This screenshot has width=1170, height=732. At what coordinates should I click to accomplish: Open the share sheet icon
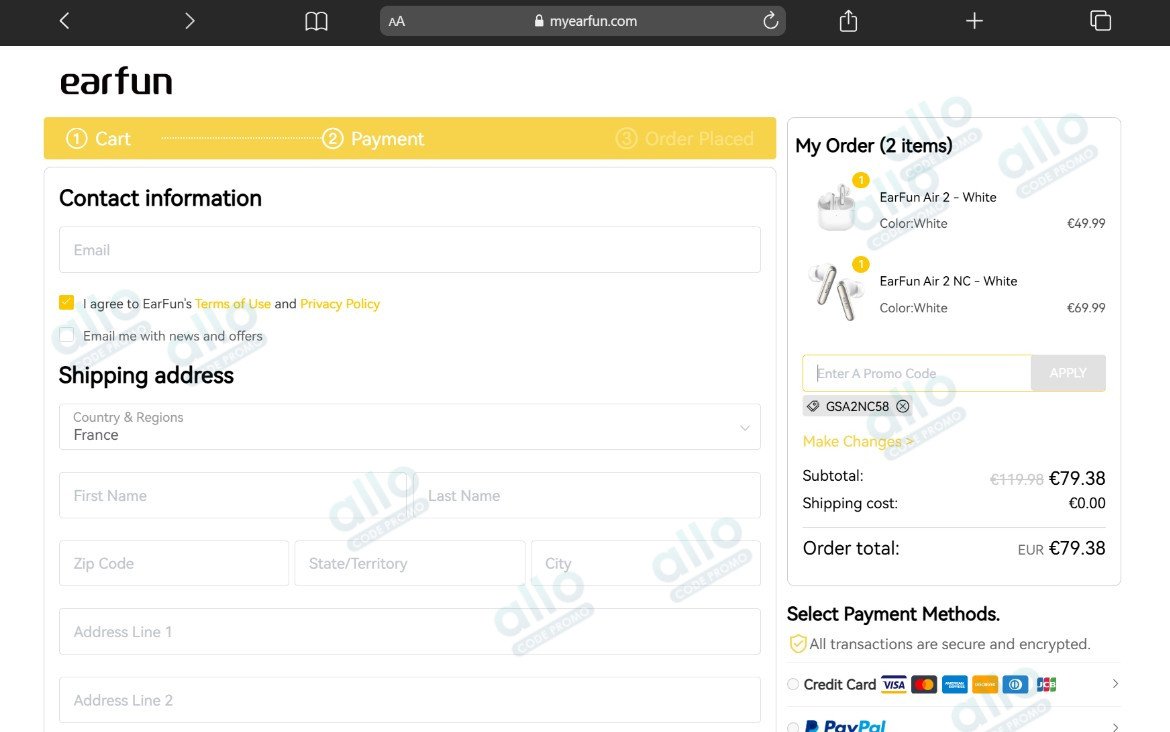[848, 21]
